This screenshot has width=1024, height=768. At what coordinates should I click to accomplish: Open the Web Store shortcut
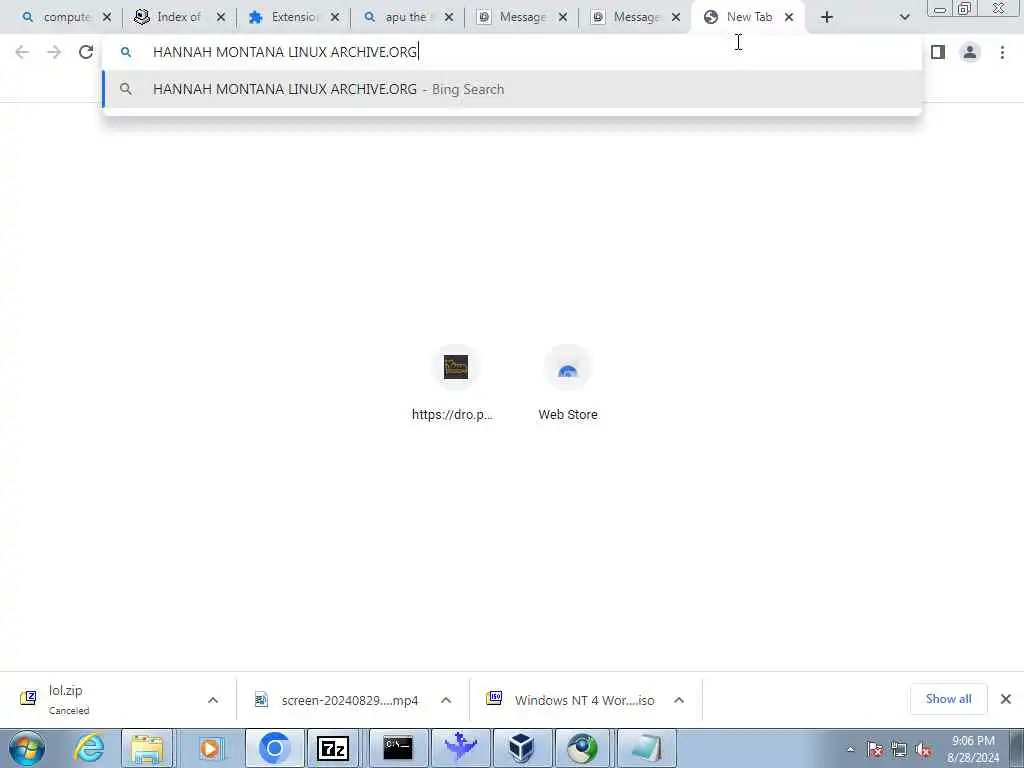point(568,383)
